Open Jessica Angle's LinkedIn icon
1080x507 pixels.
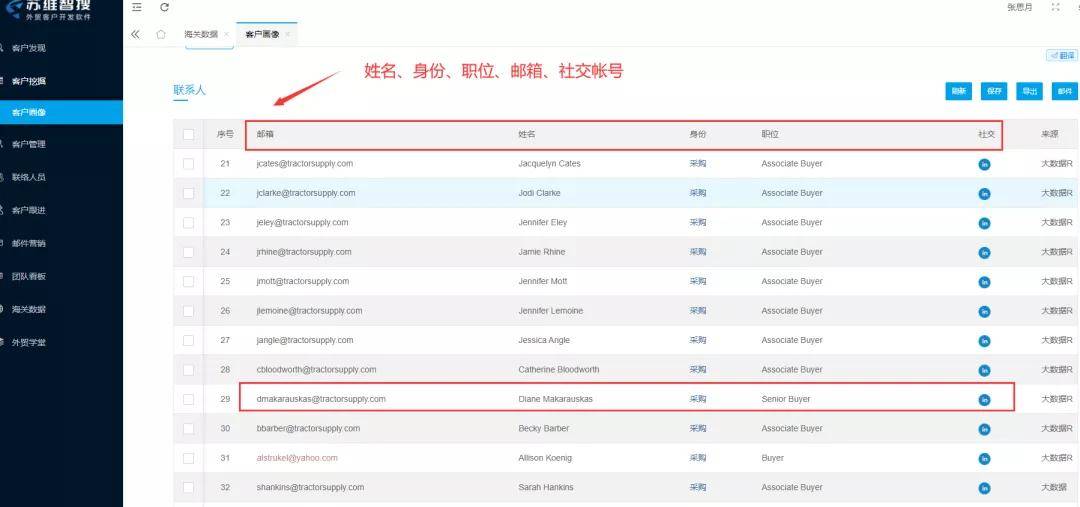(x=984, y=341)
